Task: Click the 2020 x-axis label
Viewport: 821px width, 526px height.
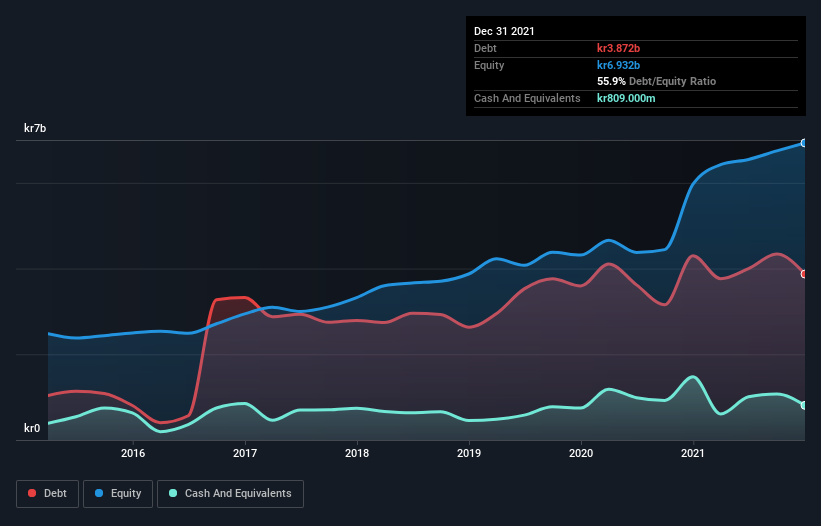Action: (x=581, y=453)
